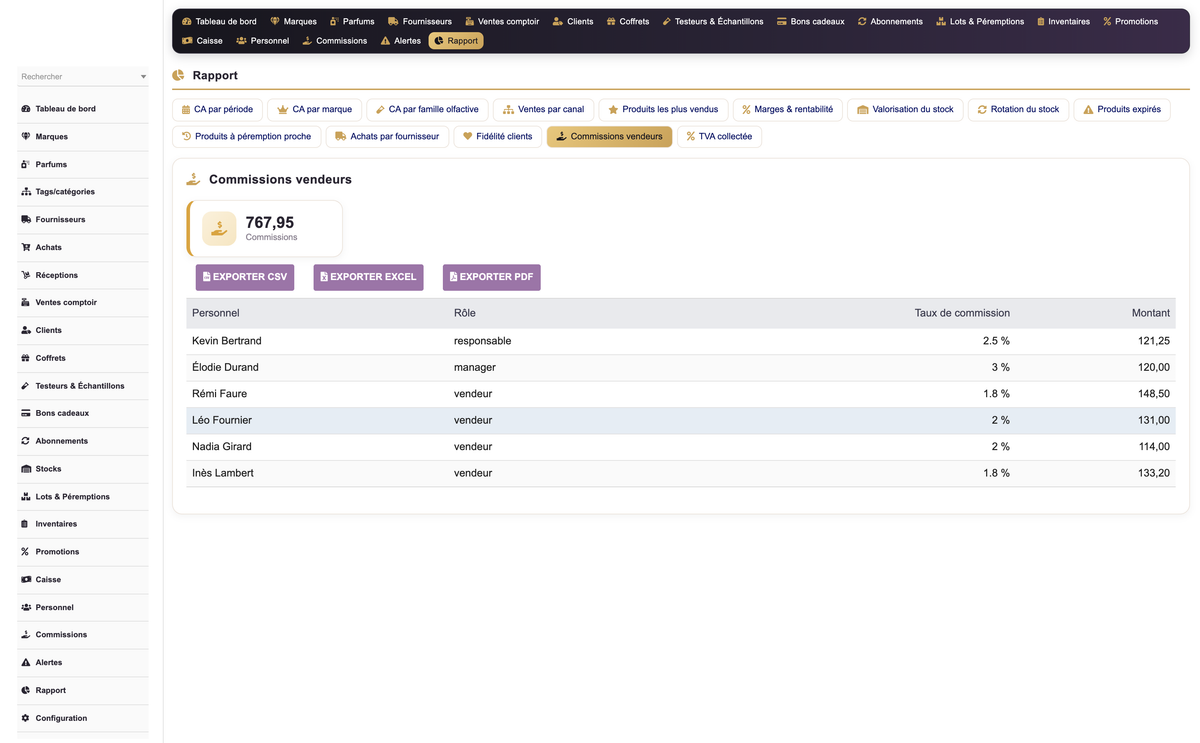
Task: Click the Achats par fournisseur truck icon
Action: point(340,136)
